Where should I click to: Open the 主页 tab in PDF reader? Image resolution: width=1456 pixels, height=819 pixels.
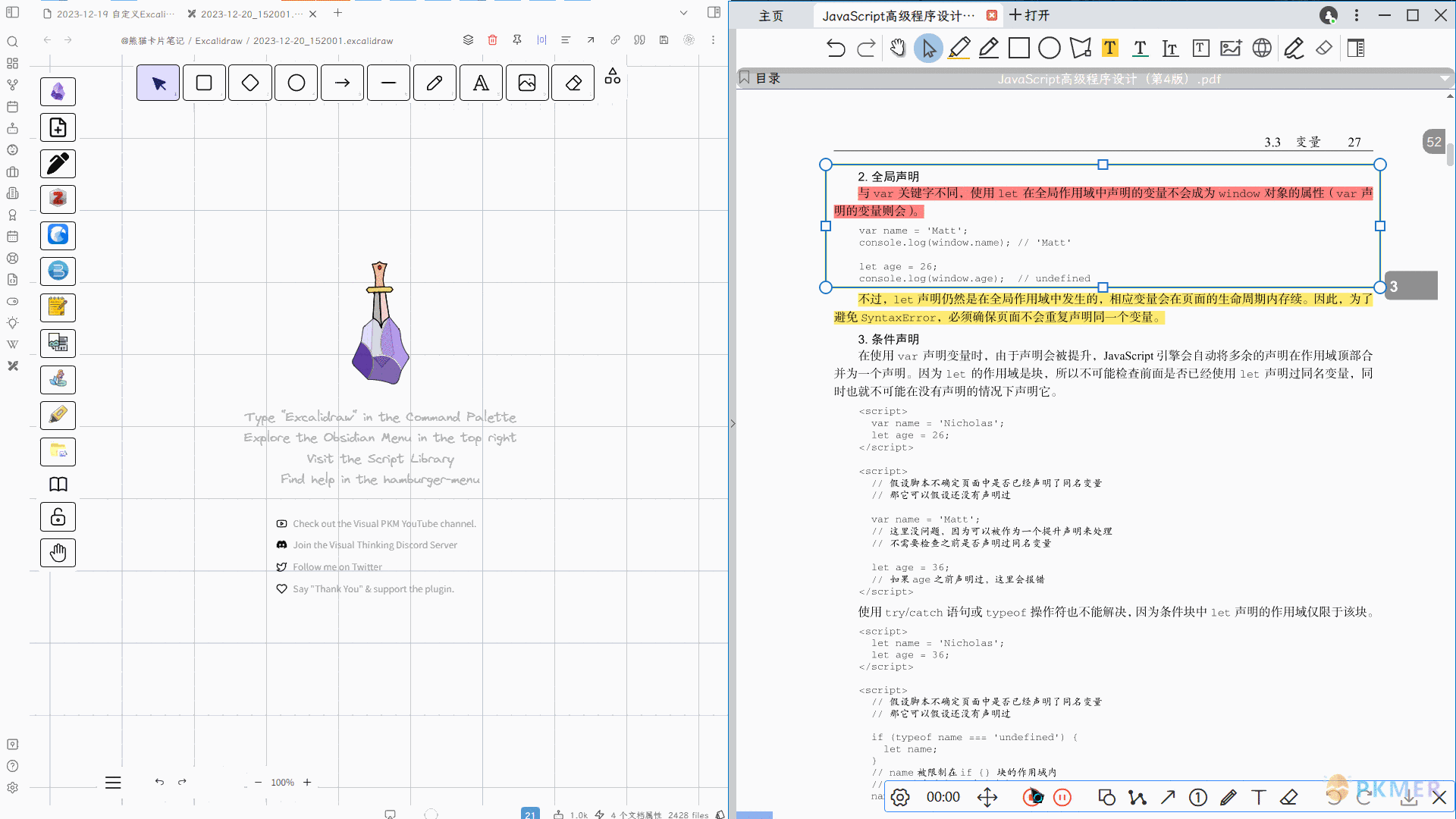(771, 16)
